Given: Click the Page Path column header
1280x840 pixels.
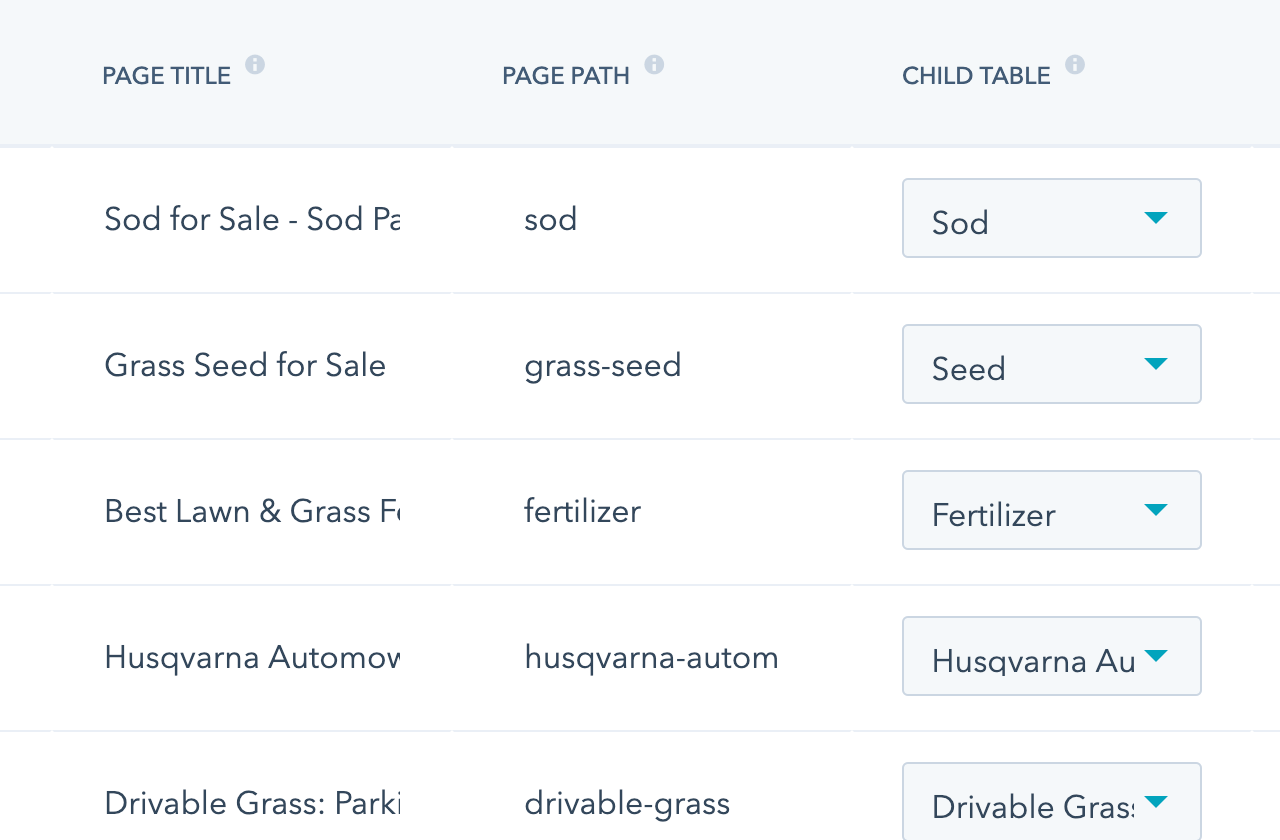Looking at the screenshot, I should point(566,76).
